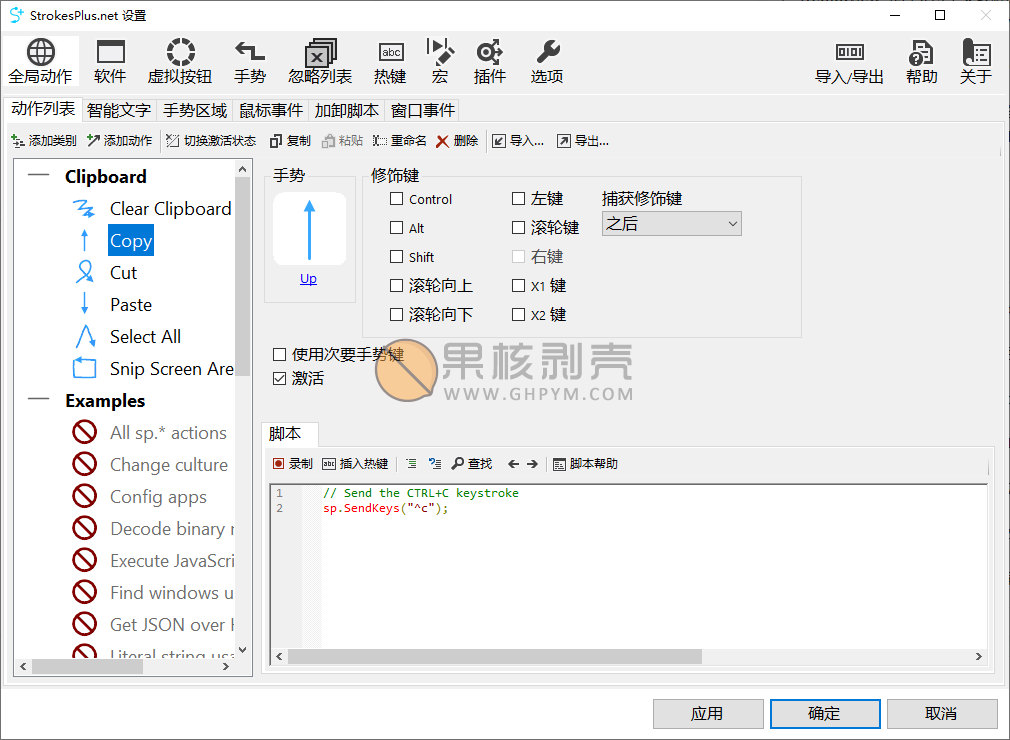
Task: Click 导入... import toolbar button
Action: pos(518,140)
